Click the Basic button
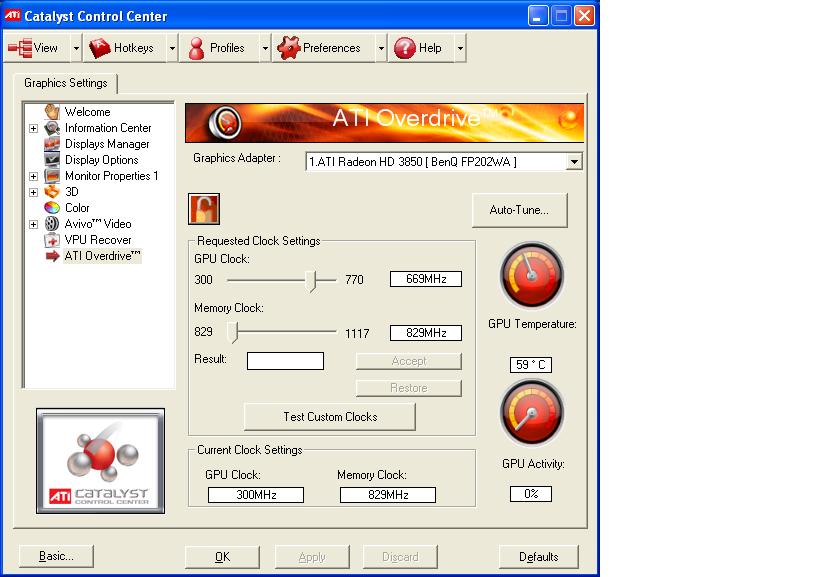The image size is (840, 577). (x=56, y=556)
